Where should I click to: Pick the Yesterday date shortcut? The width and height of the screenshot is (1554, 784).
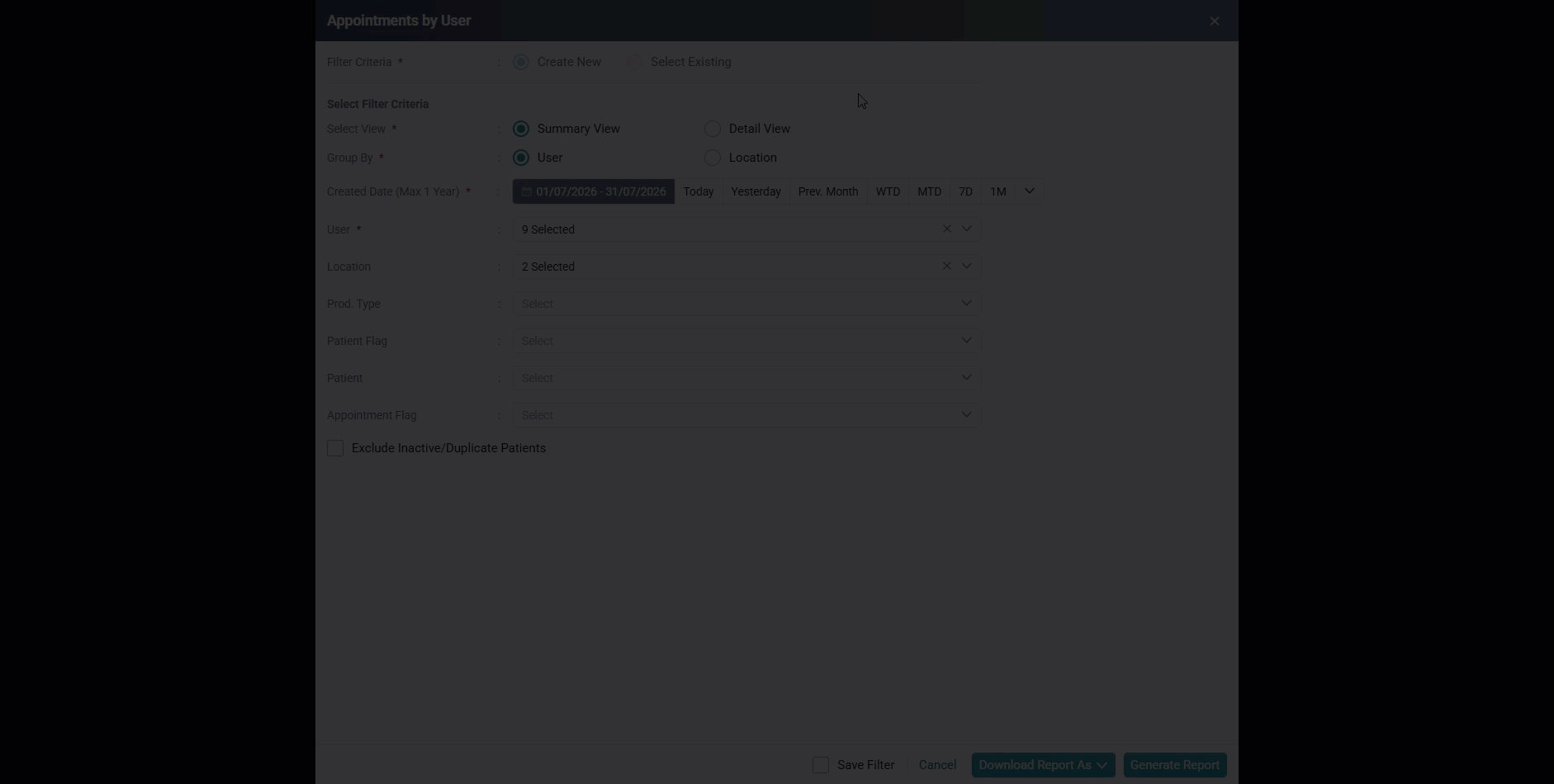coord(756,191)
